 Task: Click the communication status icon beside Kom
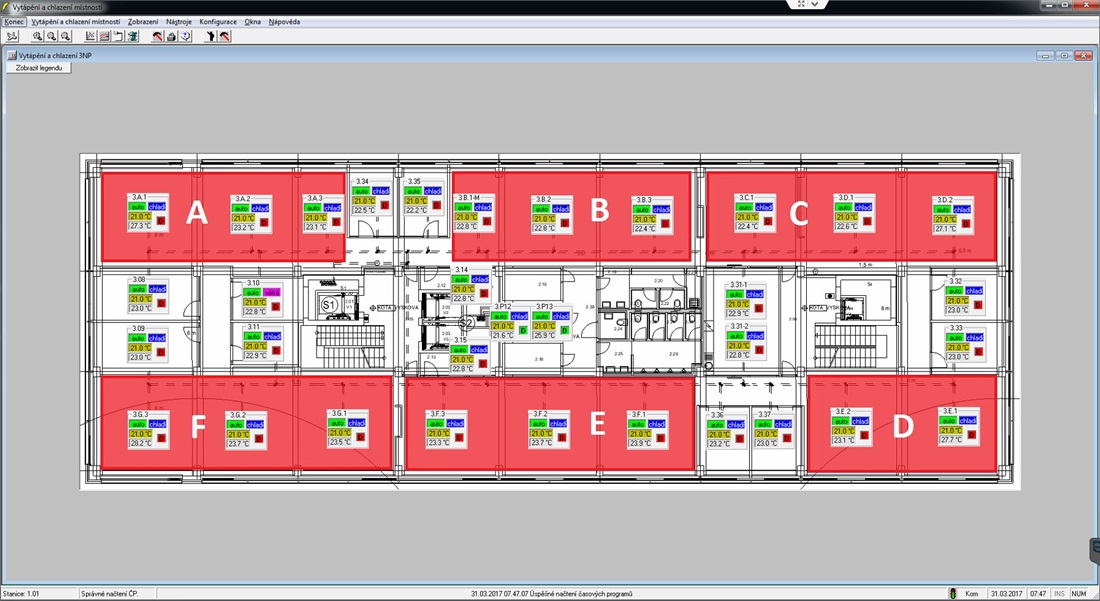pyautogui.click(x=952, y=594)
